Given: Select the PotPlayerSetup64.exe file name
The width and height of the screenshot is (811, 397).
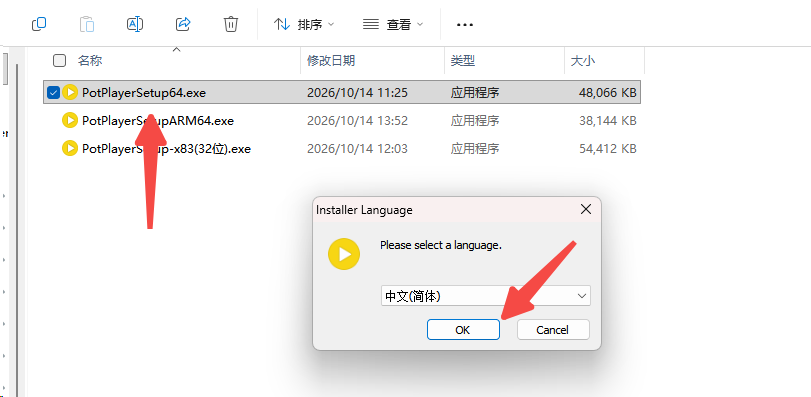Looking at the screenshot, I should [144, 93].
